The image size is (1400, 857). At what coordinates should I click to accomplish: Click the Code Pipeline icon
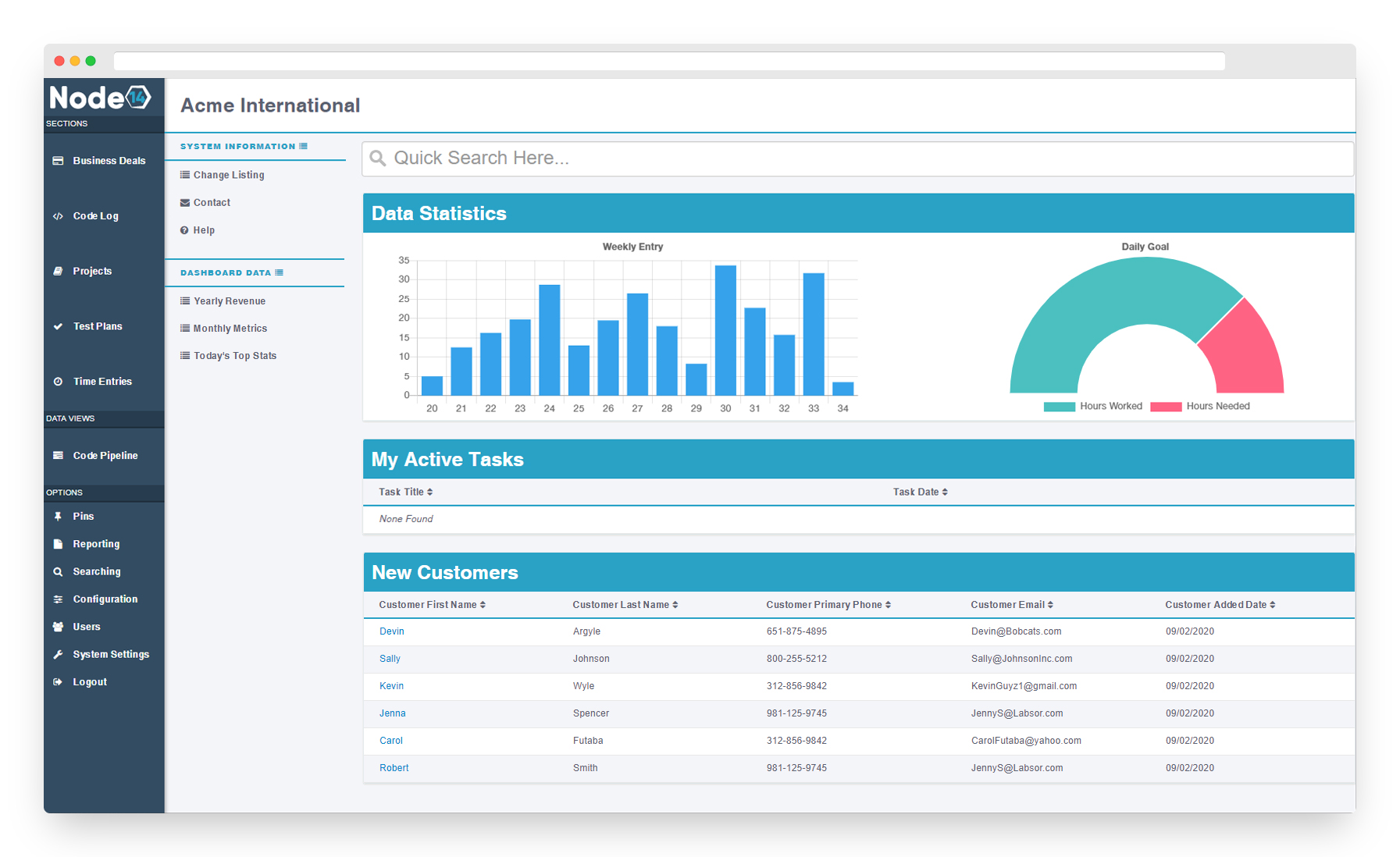58,455
